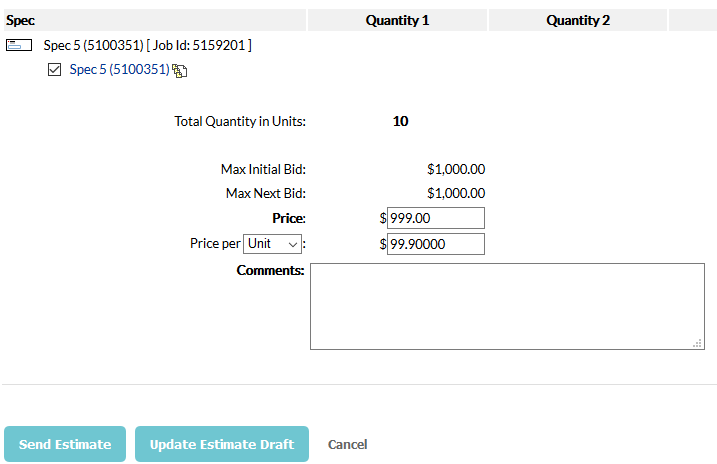Click the Max Initial Bid amount $1,000.00
Viewport: 717px width, 464px height.
pos(456,169)
